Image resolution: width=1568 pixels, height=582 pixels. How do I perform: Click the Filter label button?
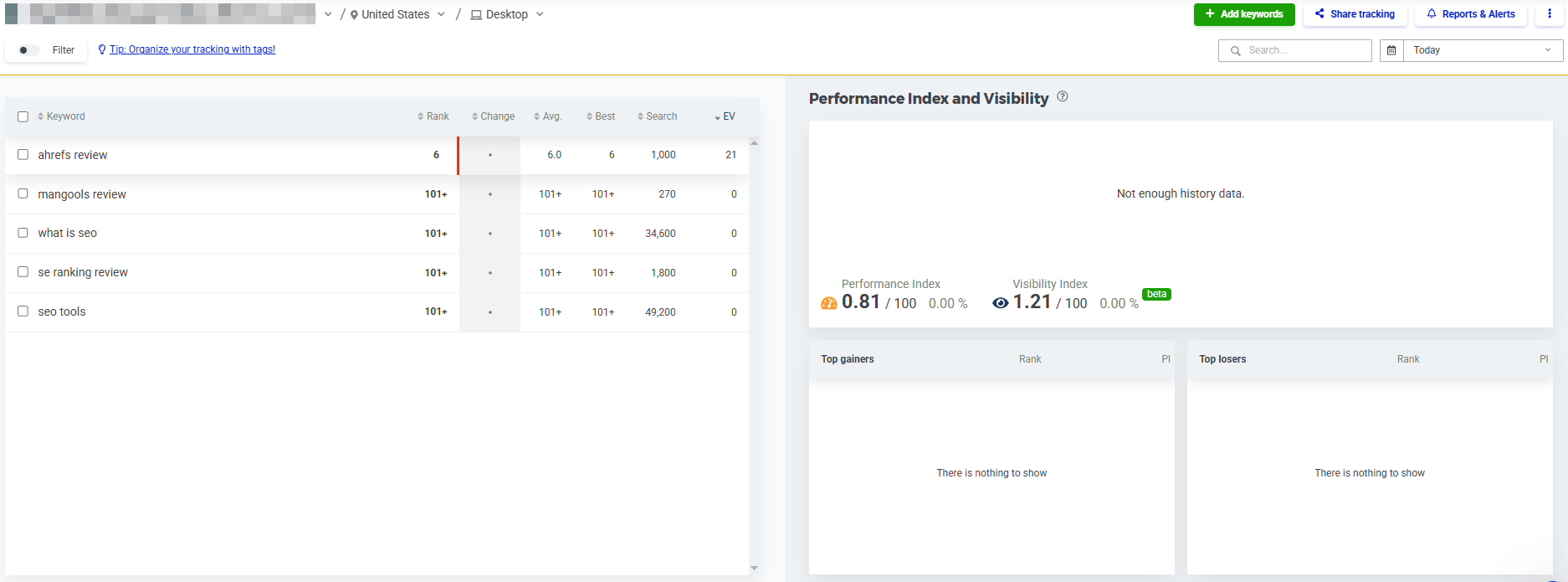click(64, 50)
